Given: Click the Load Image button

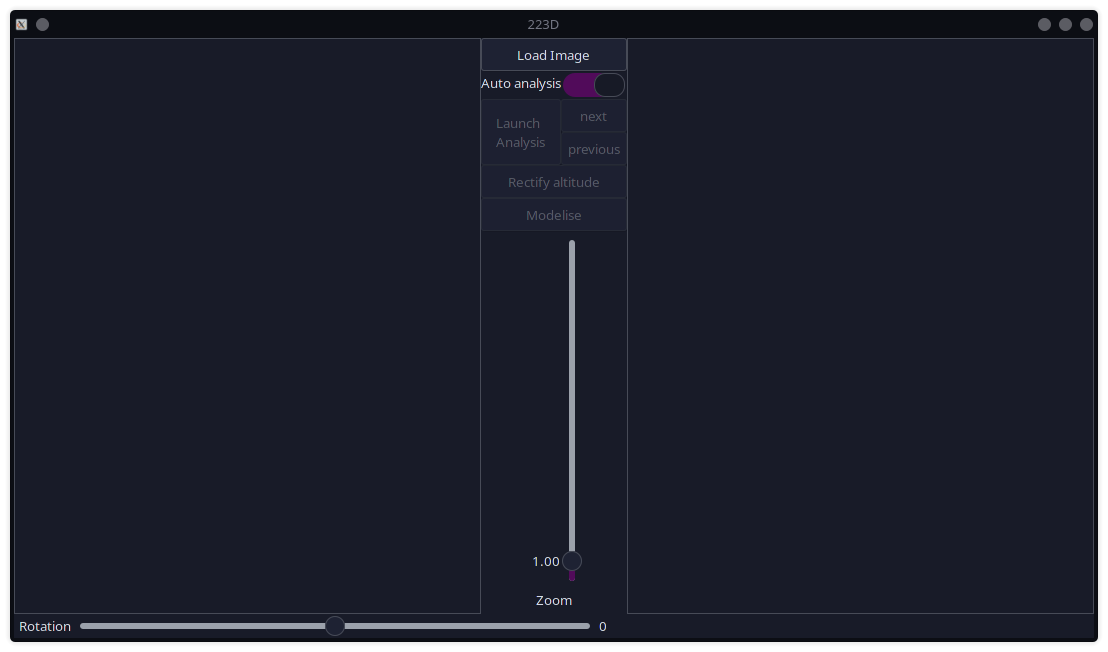Looking at the screenshot, I should (553, 55).
